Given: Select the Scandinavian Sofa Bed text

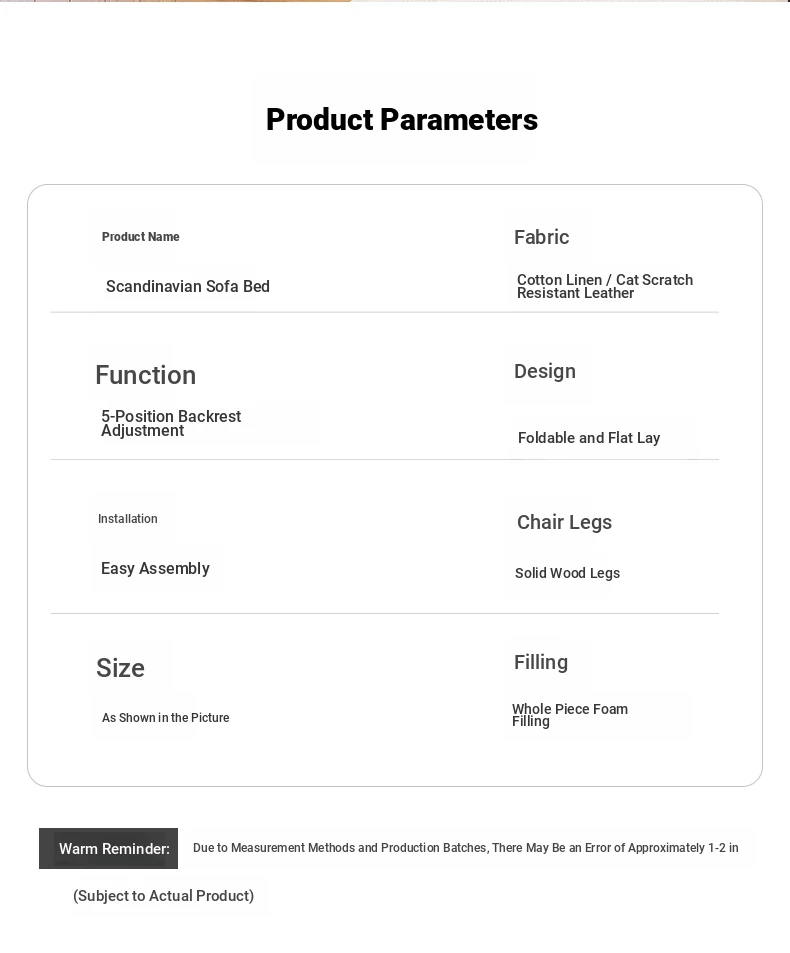Looking at the screenshot, I should [188, 287].
